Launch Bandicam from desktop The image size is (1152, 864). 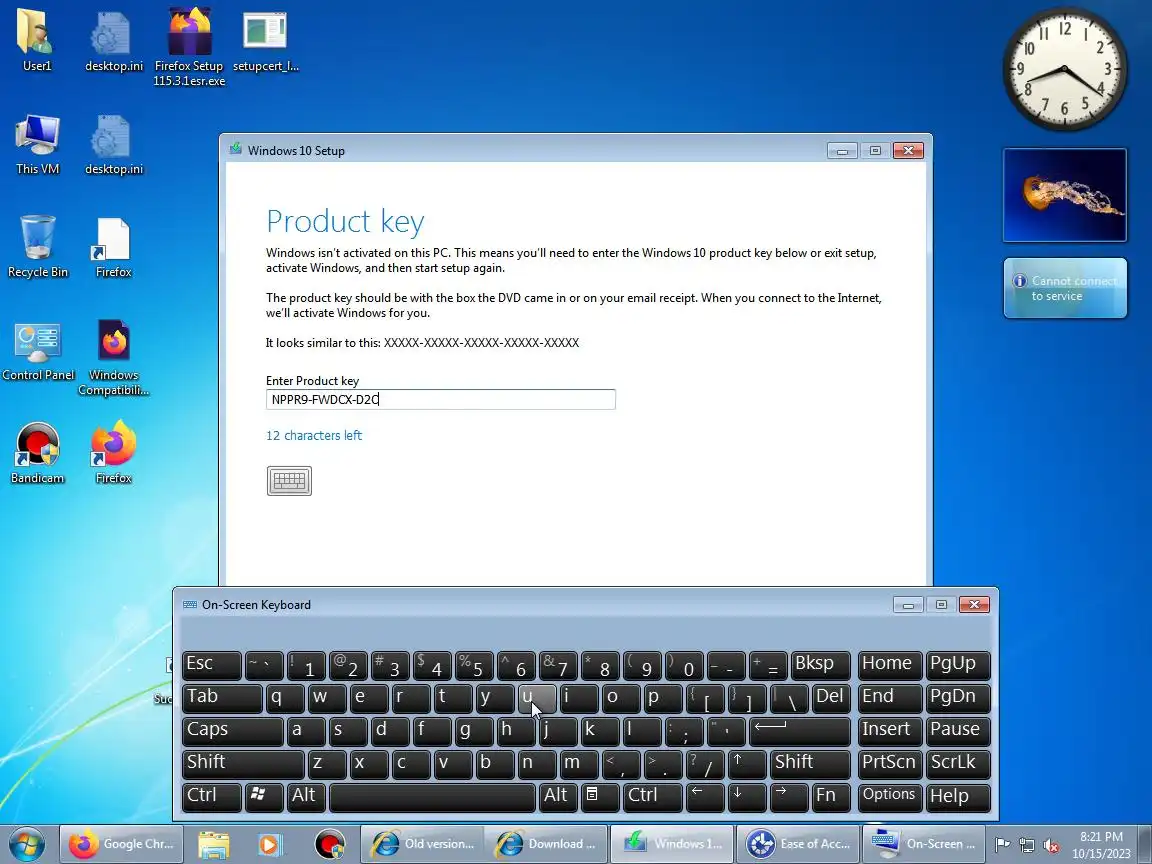pyautogui.click(x=37, y=453)
